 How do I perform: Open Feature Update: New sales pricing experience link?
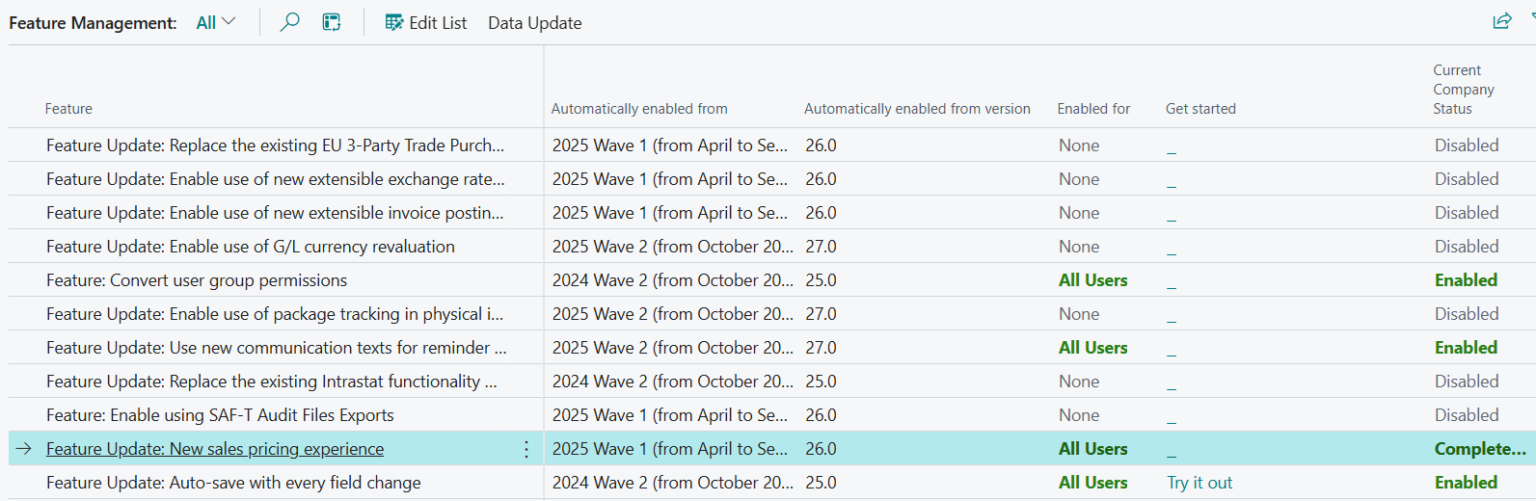[214, 449]
